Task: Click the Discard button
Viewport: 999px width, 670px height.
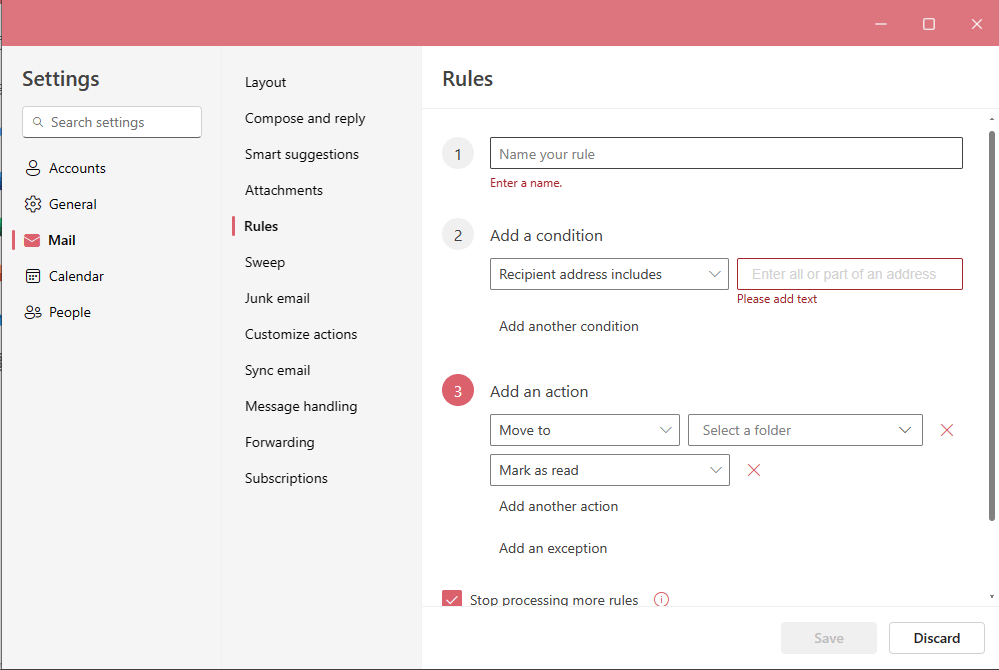Action: click(937, 638)
